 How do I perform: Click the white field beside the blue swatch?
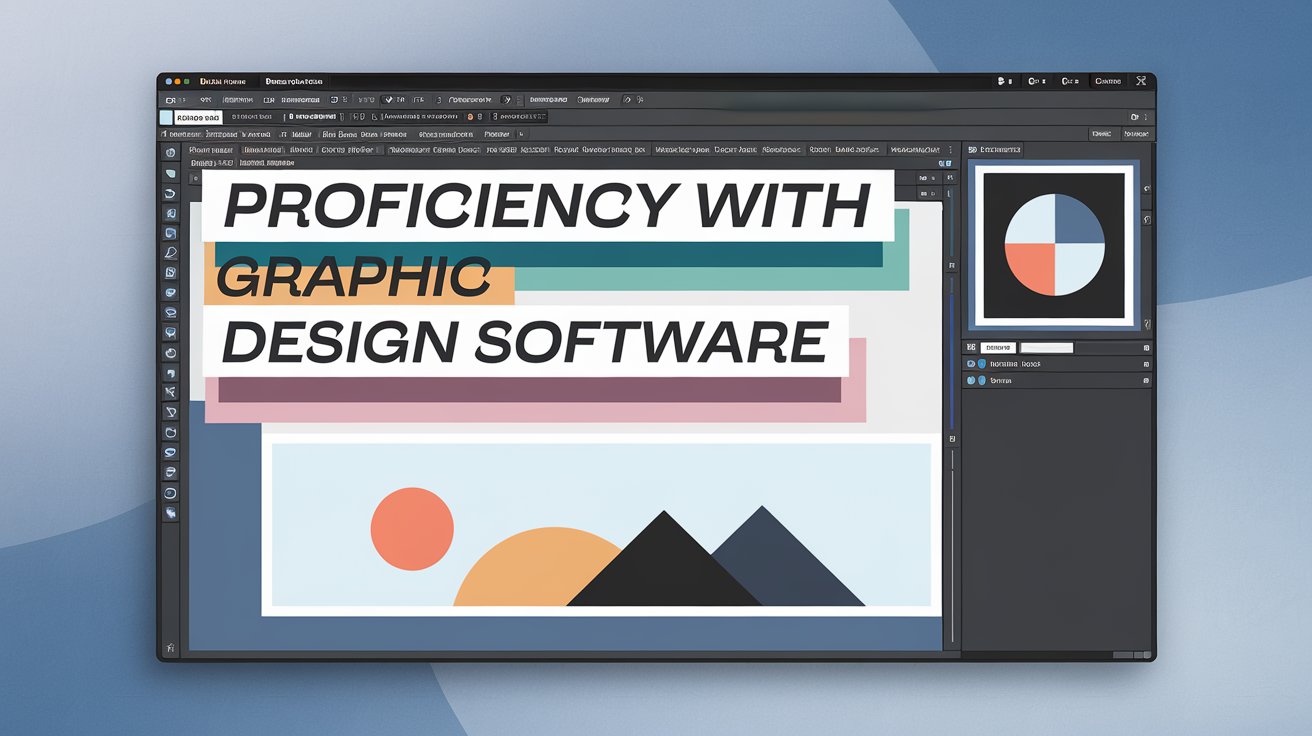point(198,117)
